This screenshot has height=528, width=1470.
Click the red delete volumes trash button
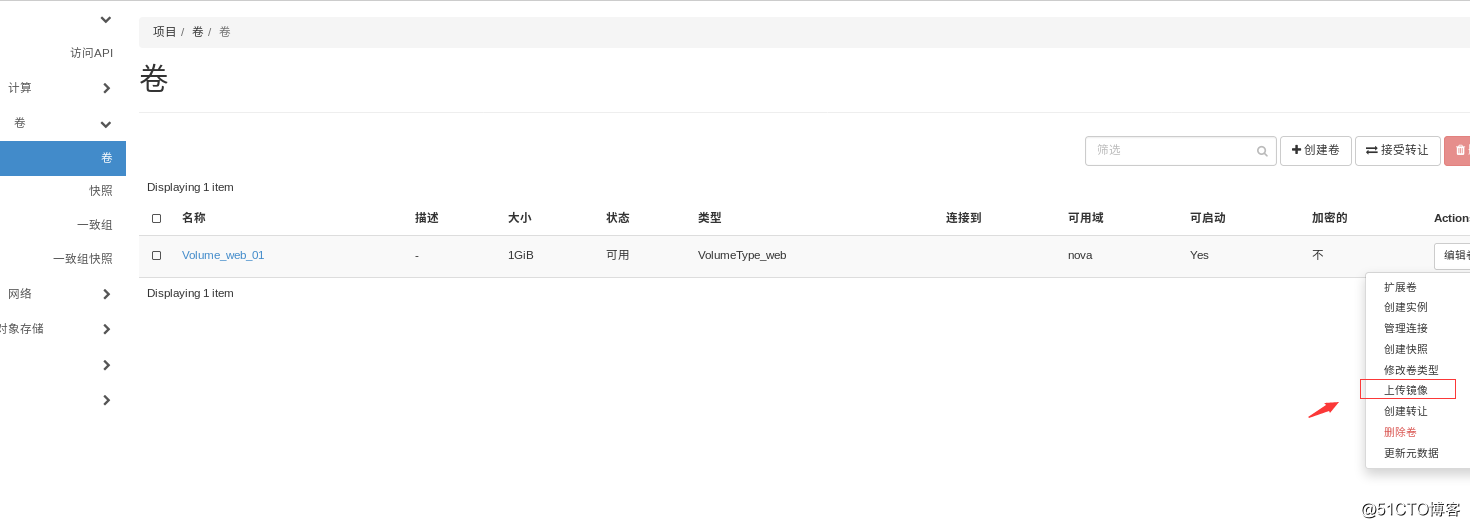1458,150
